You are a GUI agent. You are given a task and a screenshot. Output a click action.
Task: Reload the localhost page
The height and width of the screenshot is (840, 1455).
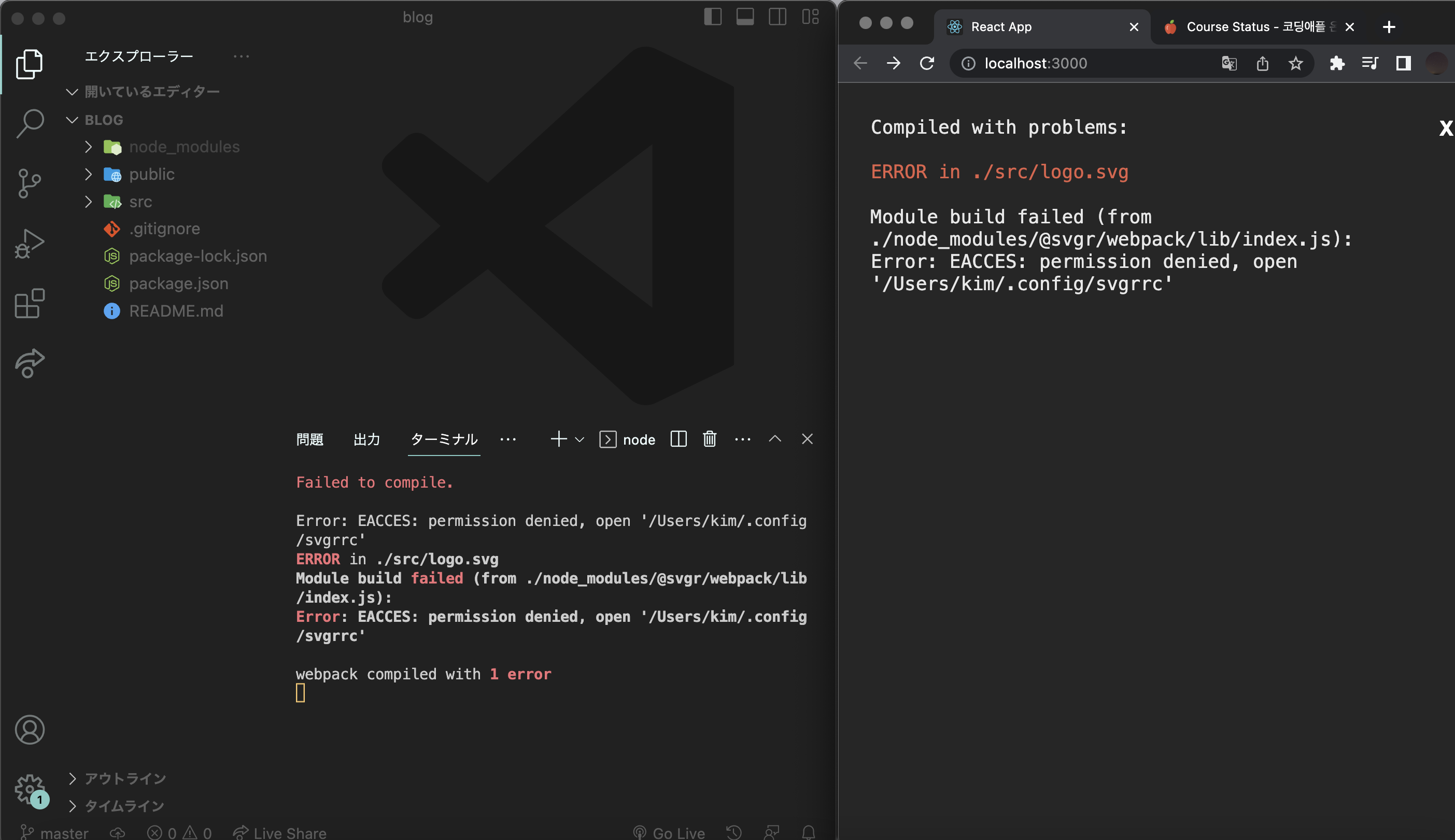(x=927, y=63)
